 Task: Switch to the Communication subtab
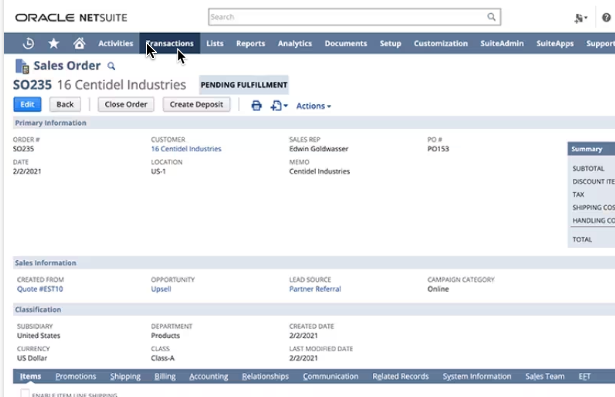click(331, 376)
